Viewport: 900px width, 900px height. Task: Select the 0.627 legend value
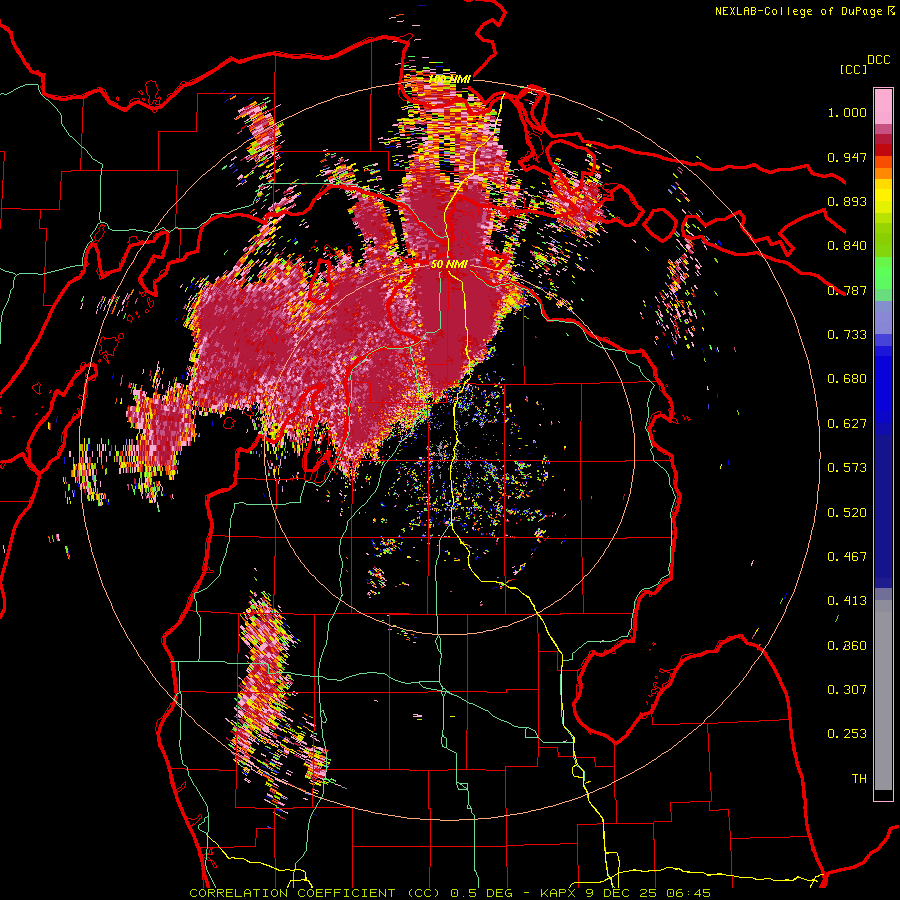[x=847, y=424]
